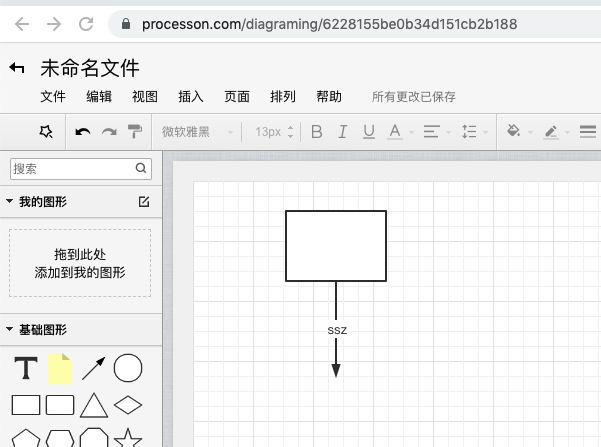The height and width of the screenshot is (447, 601).
Task: Select the star shape
Action: tap(128, 439)
